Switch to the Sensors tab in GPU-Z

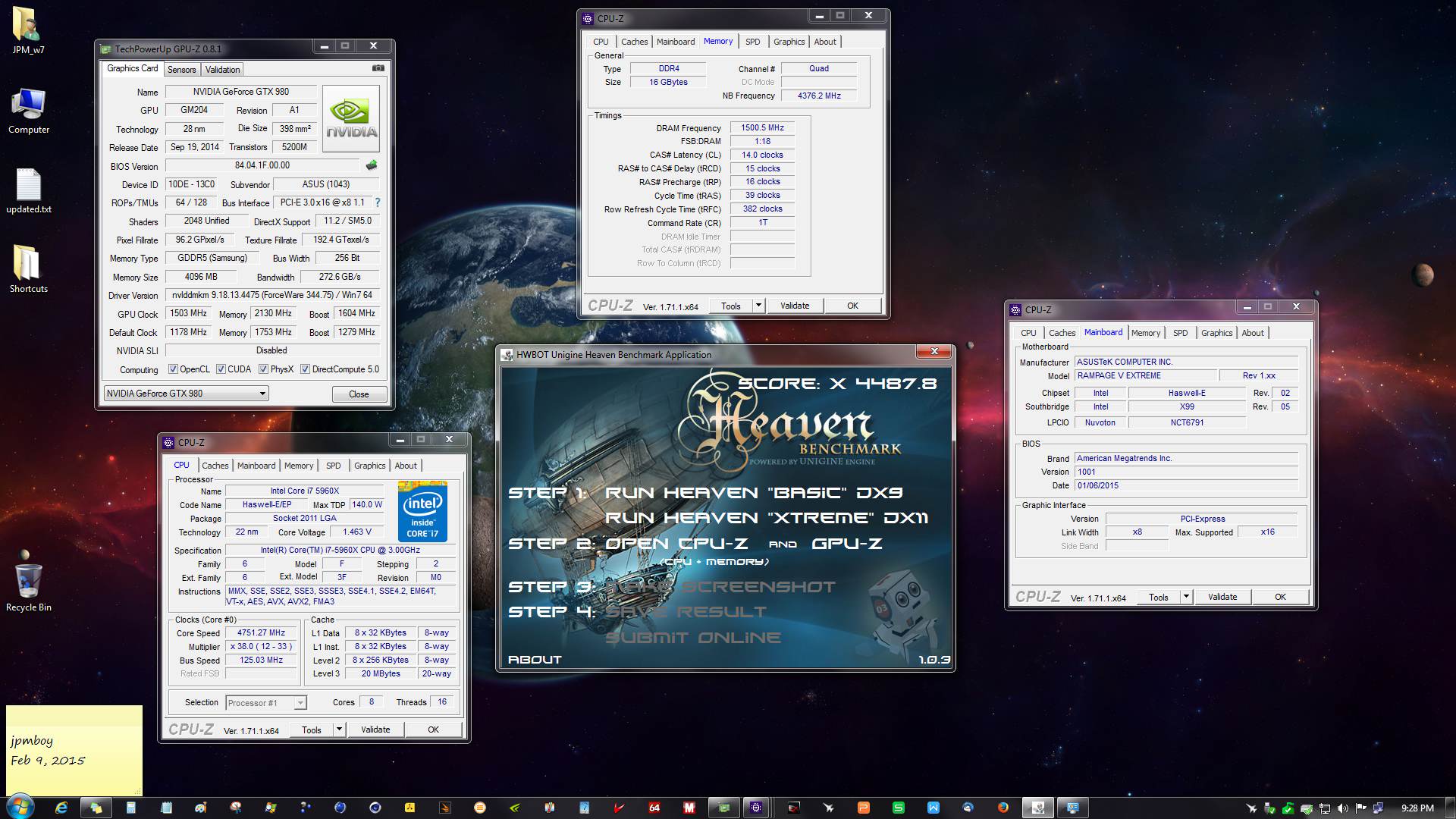tap(182, 70)
